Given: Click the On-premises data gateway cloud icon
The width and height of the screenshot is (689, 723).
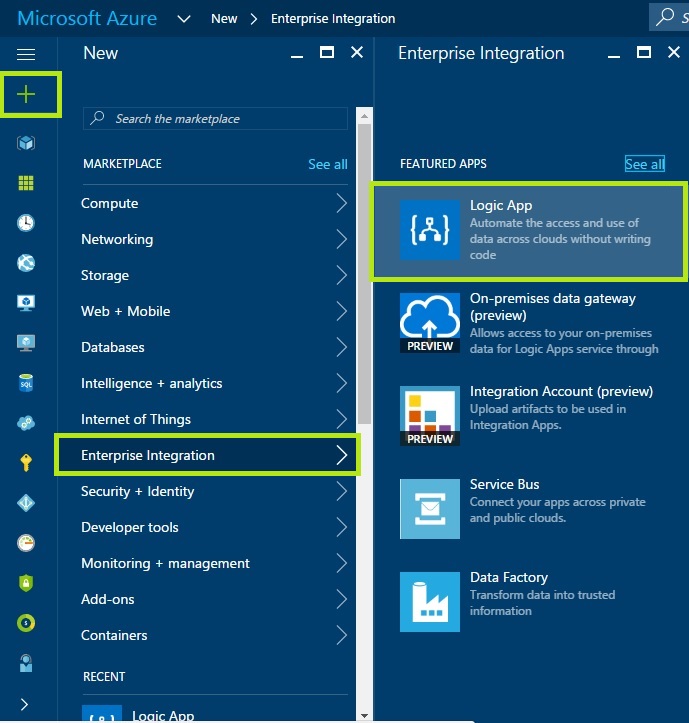Looking at the screenshot, I should click(x=430, y=323).
